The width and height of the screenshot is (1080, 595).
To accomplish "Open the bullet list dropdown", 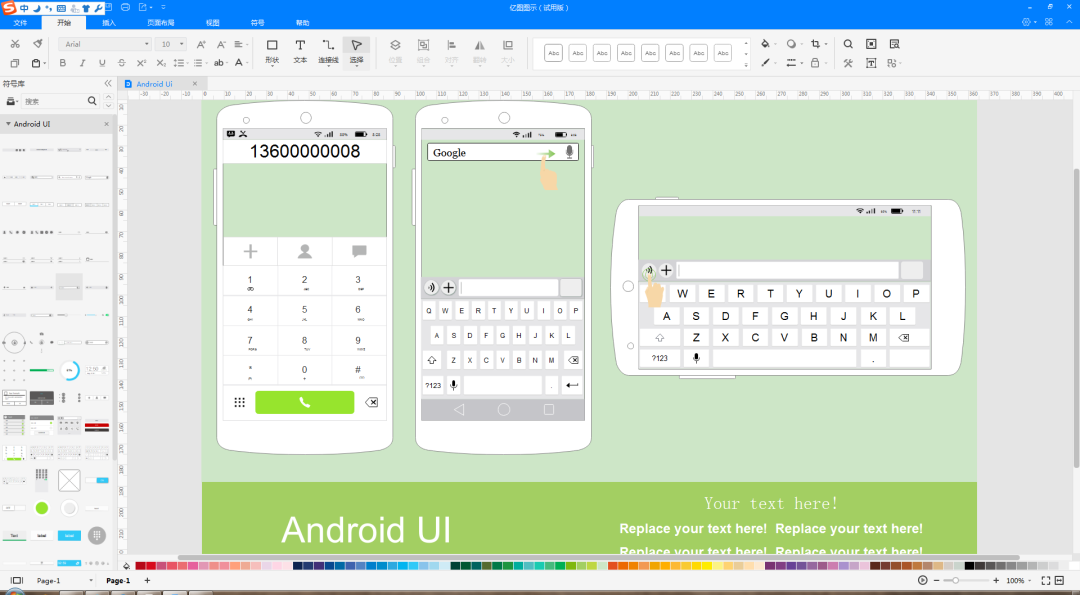I will click(x=200, y=63).
